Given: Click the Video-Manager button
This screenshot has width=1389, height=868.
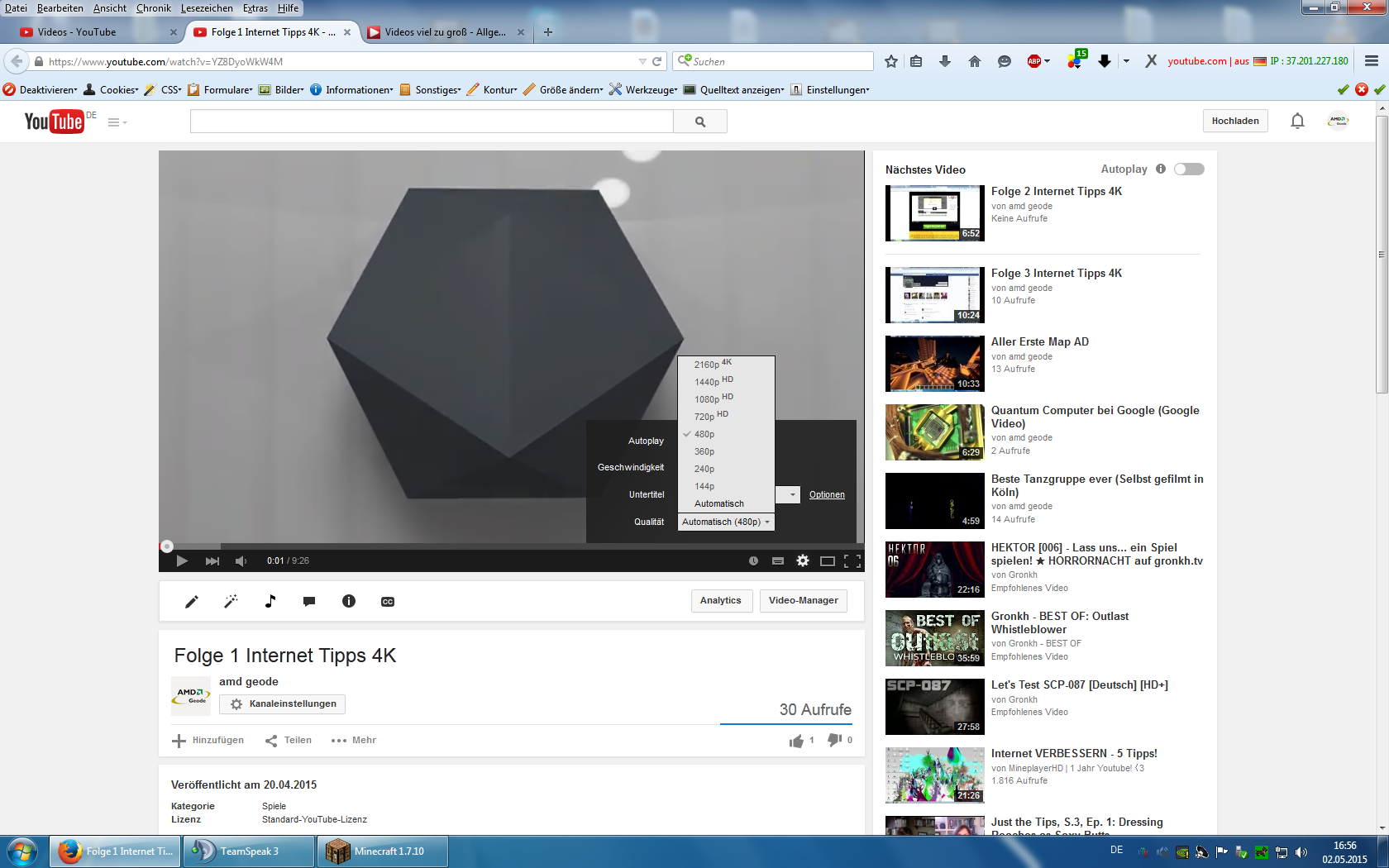Looking at the screenshot, I should 803,601.
